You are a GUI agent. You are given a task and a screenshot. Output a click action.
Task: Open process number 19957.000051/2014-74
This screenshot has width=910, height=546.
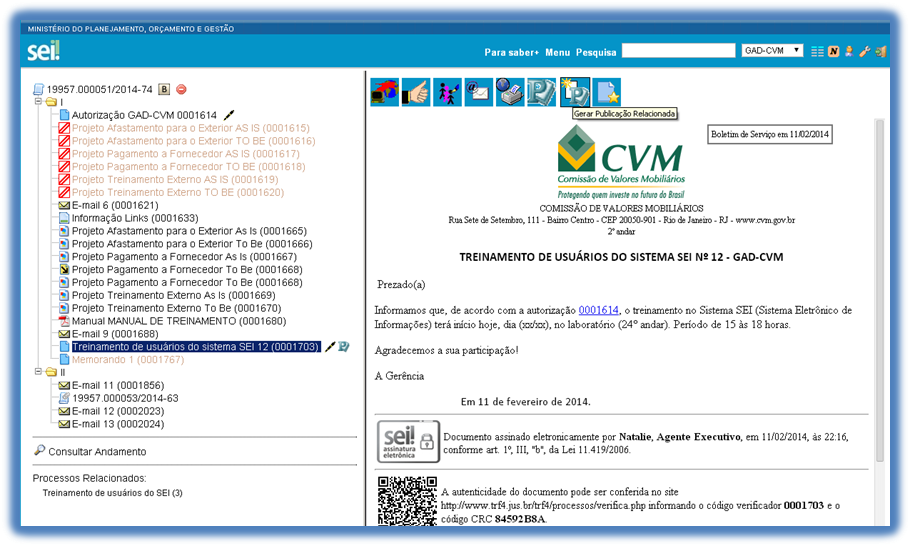[99, 89]
